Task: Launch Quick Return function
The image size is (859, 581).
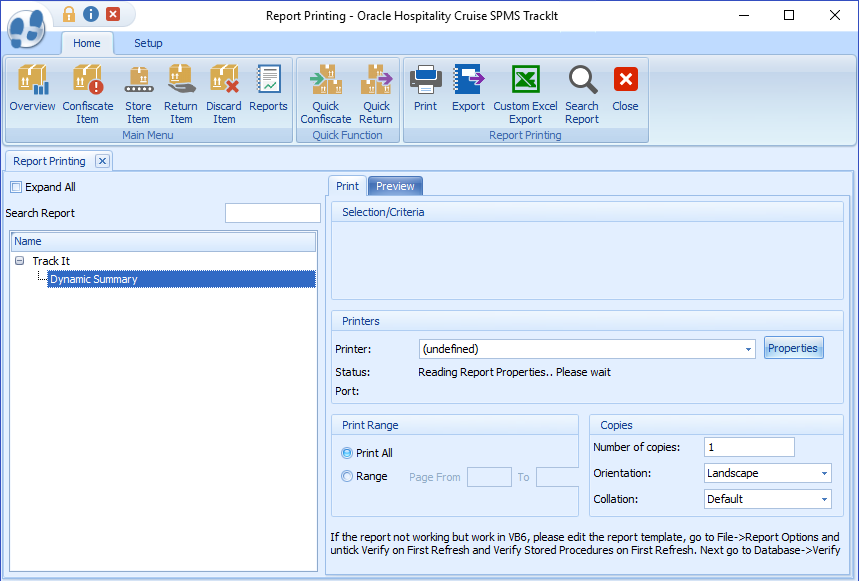Action: 376,94
